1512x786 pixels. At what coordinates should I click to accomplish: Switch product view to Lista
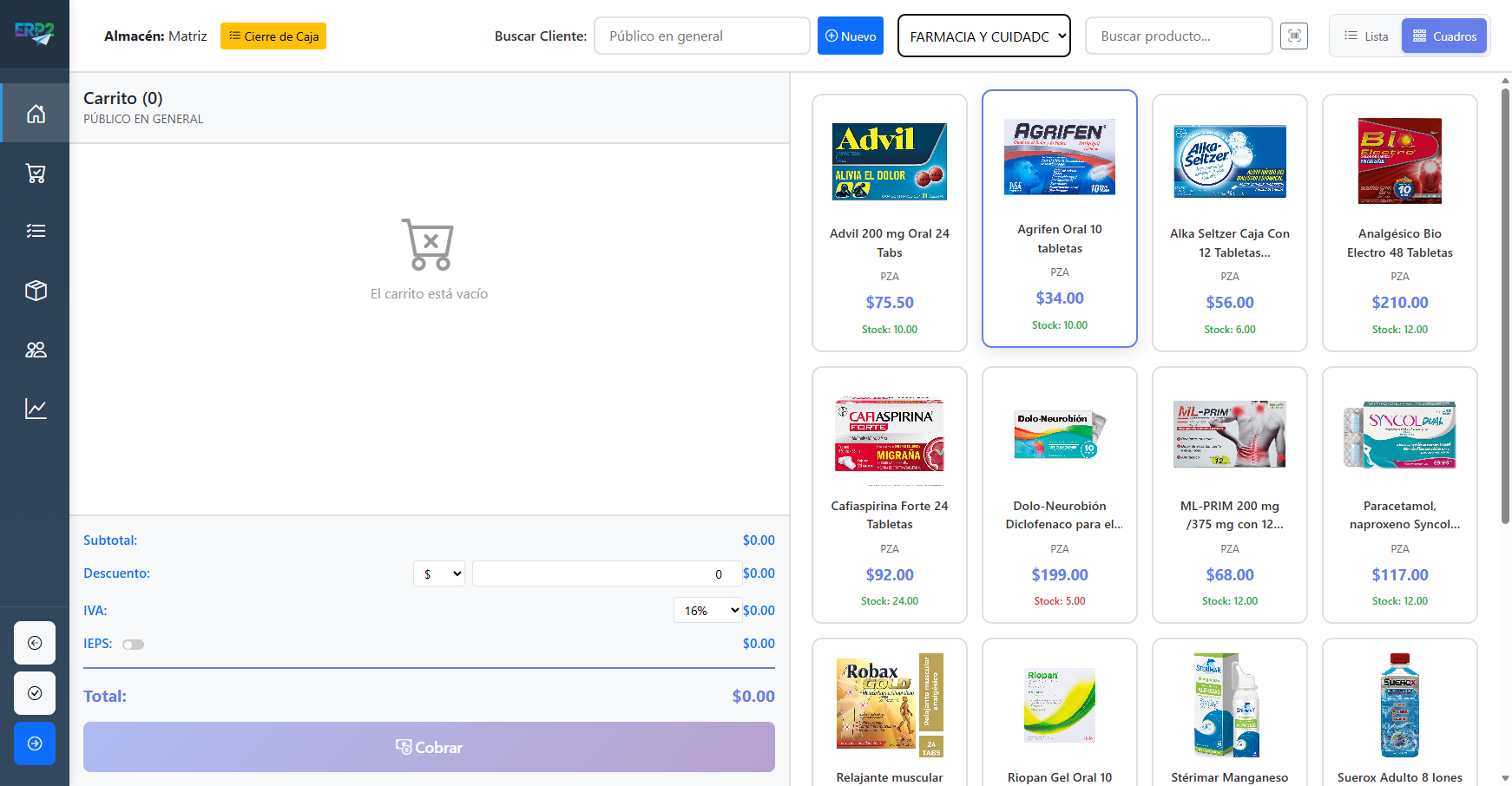tap(1364, 36)
